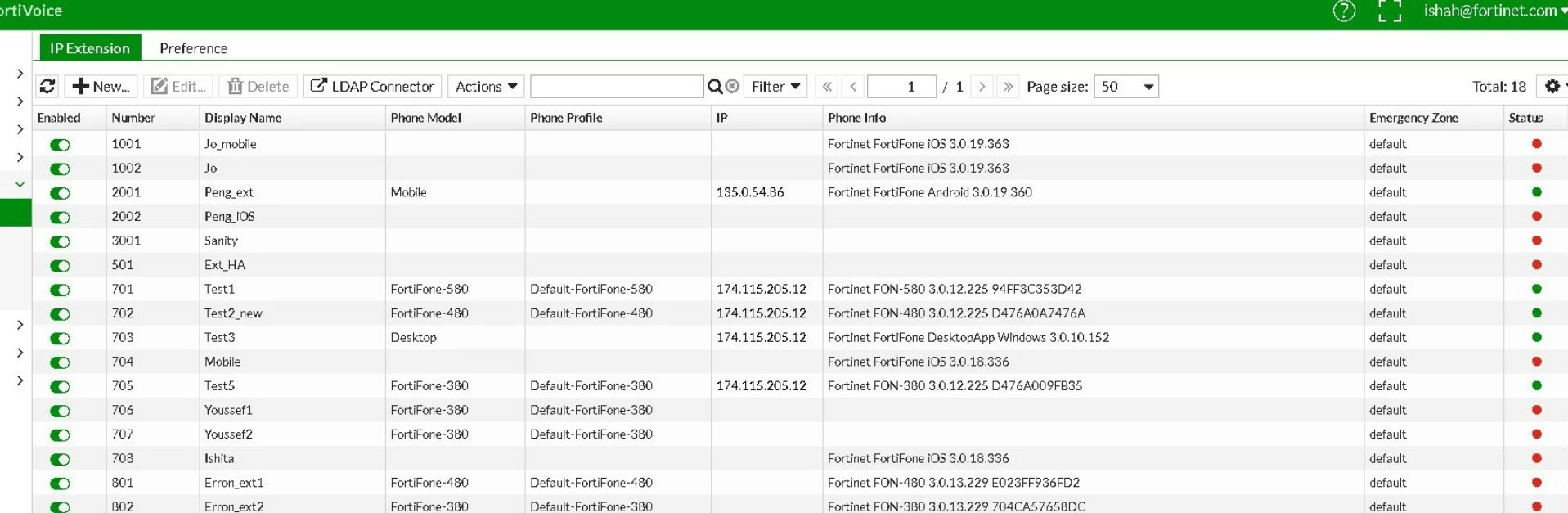Go to the last page
Screen dimensions: 1568x513
click(x=1008, y=86)
